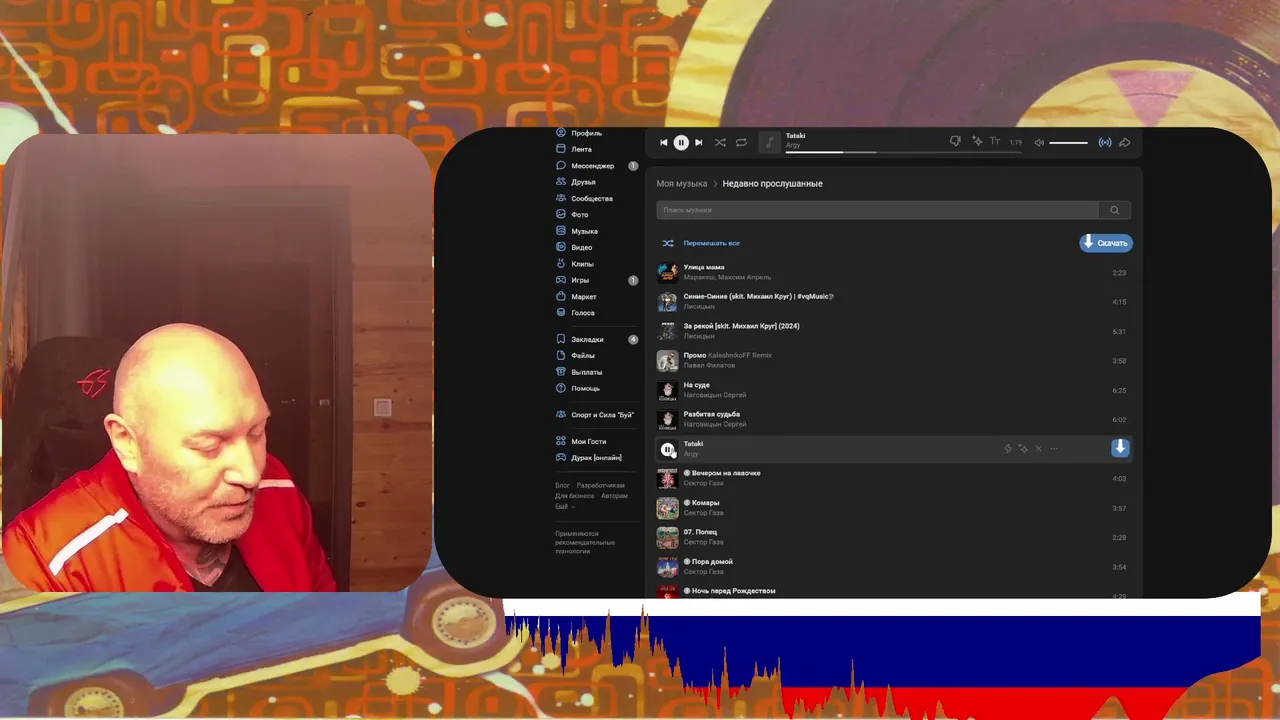Click the blue download arrow on Tataki row
This screenshot has height=720, width=1280.
tap(1120, 448)
